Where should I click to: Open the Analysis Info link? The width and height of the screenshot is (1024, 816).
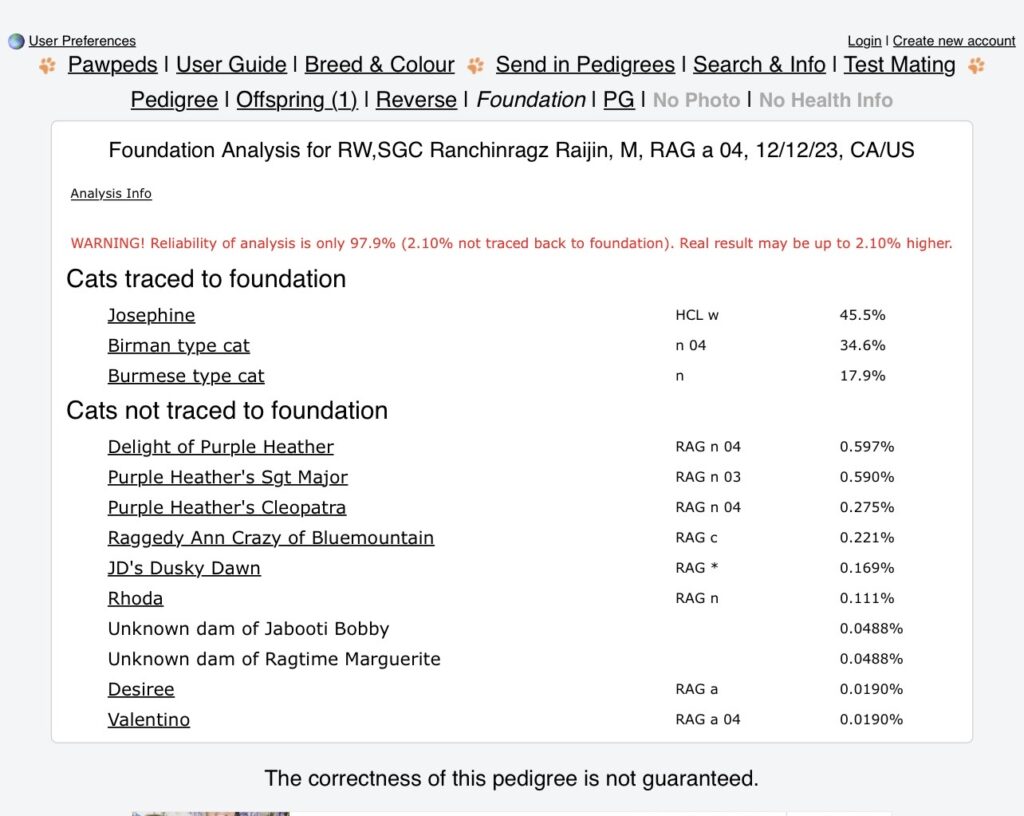point(111,194)
